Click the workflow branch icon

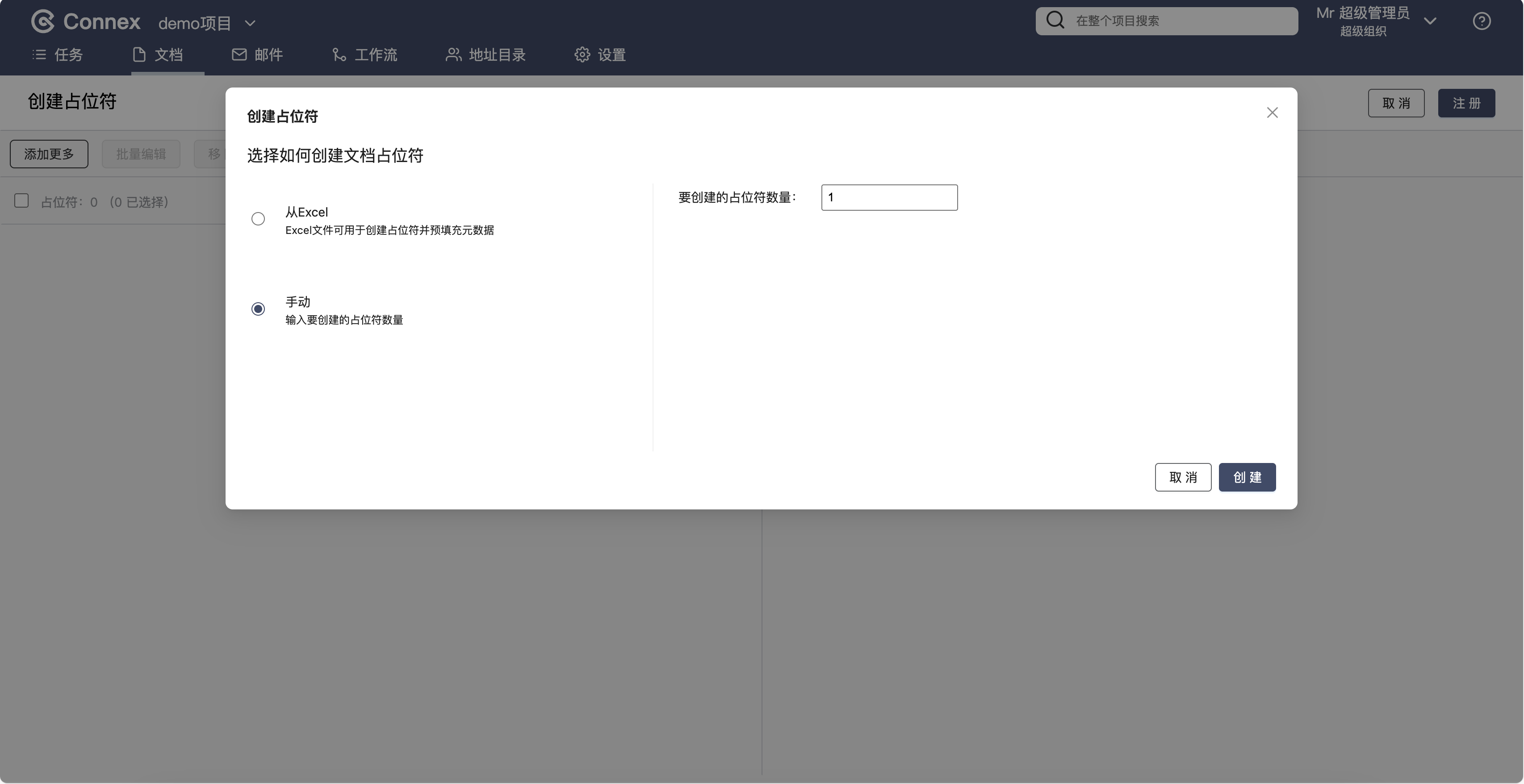(x=339, y=55)
